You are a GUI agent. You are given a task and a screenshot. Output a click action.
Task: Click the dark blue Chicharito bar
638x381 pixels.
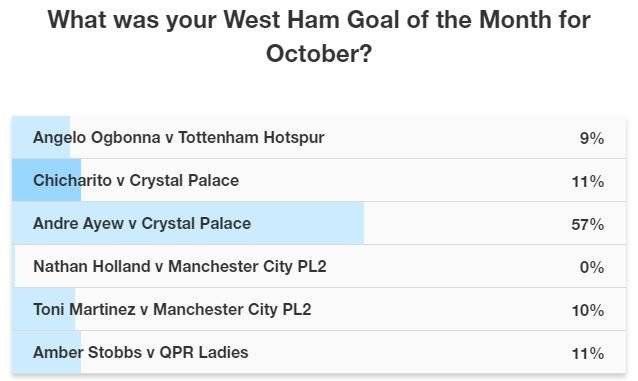[46, 180]
